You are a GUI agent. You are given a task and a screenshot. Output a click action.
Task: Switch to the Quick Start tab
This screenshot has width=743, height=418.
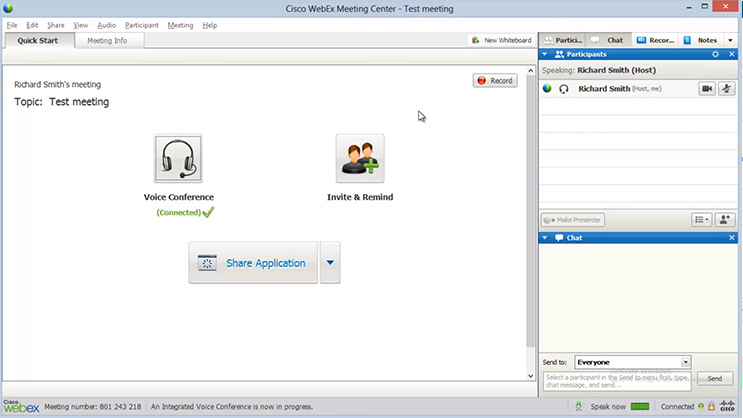click(x=38, y=40)
